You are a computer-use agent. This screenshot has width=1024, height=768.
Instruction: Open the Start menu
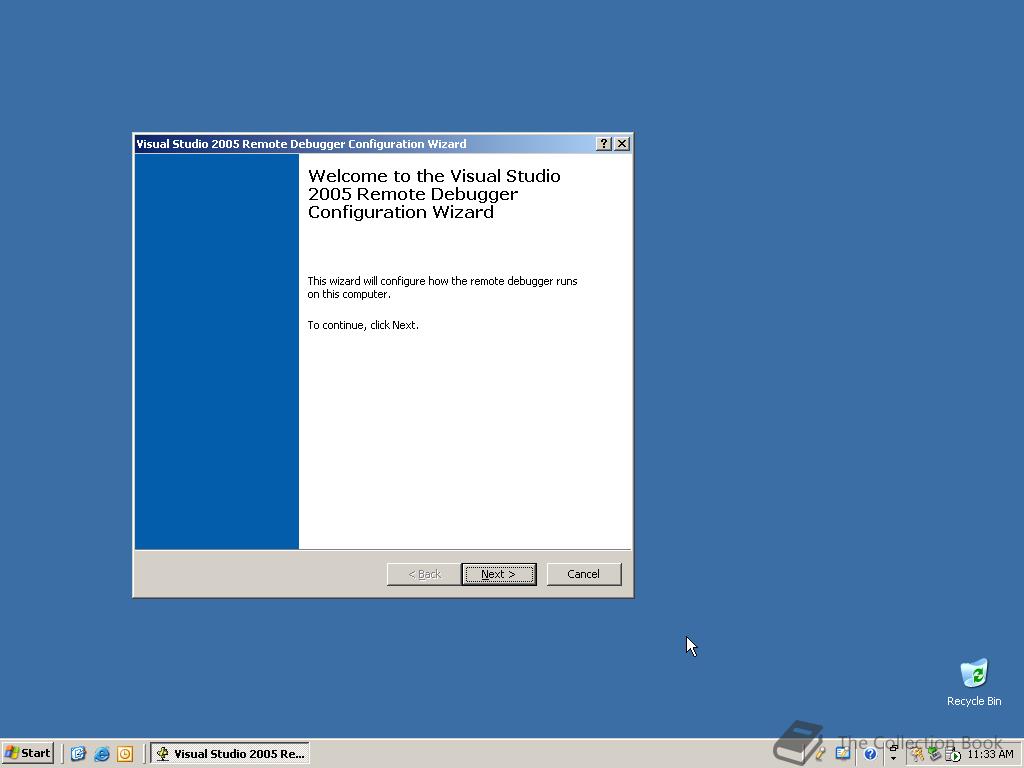coord(27,753)
